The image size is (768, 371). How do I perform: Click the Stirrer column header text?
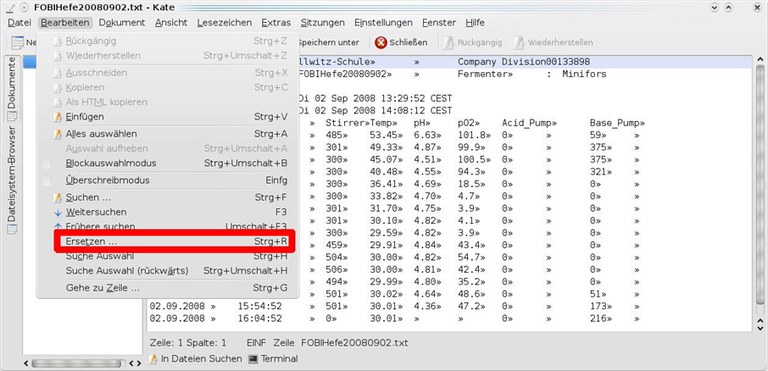345,123
